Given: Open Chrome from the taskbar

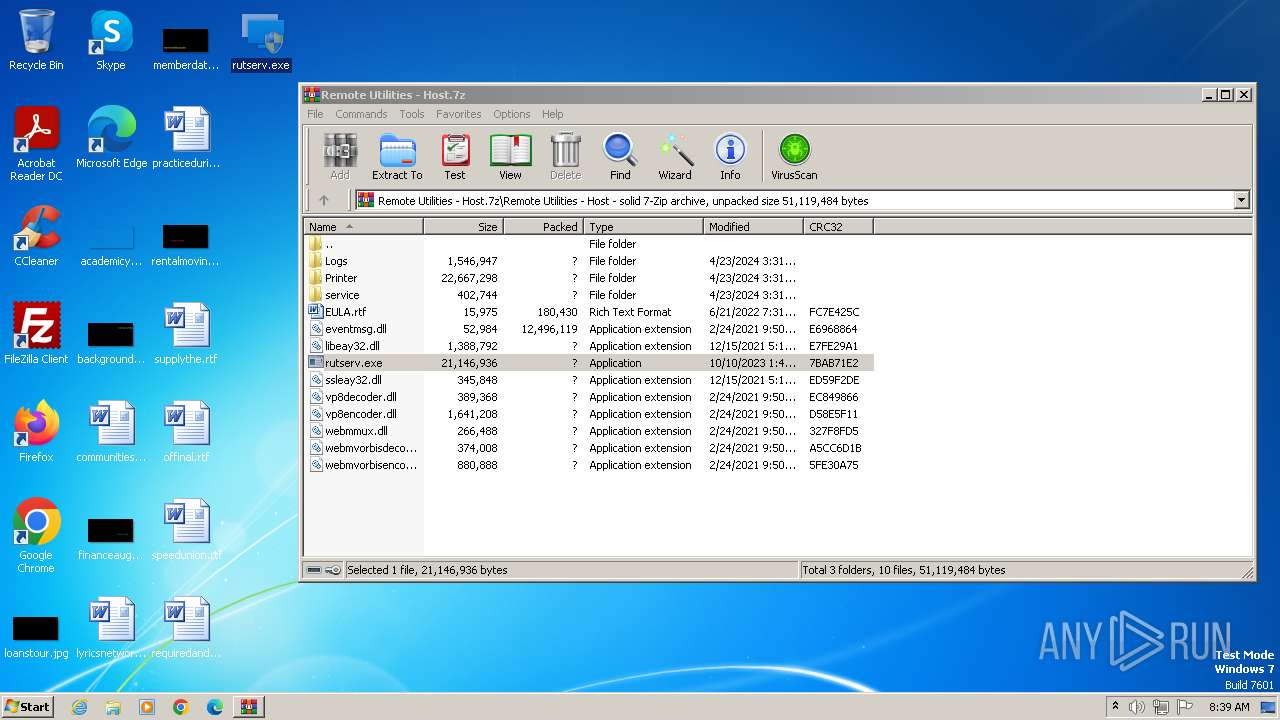Looking at the screenshot, I should pyautogui.click(x=181, y=707).
